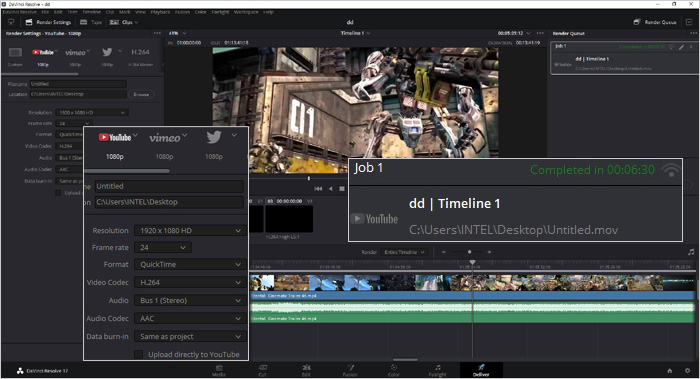Toggle the audio note icon above timeline
Viewport: 700px width, 379px height.
691,252
